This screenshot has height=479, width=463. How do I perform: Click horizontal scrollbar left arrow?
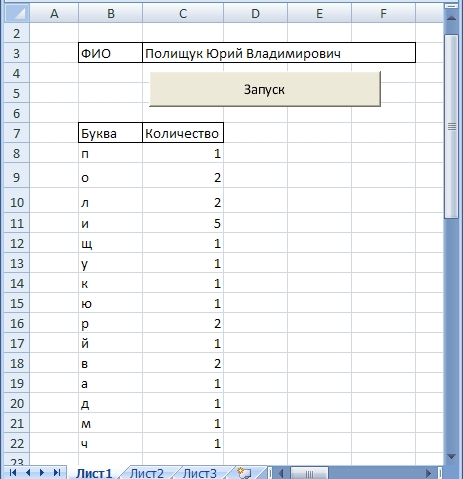(281, 473)
